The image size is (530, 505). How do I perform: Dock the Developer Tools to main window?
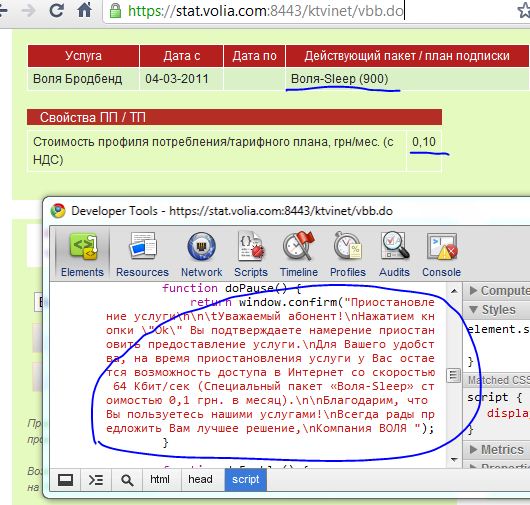(x=65, y=480)
